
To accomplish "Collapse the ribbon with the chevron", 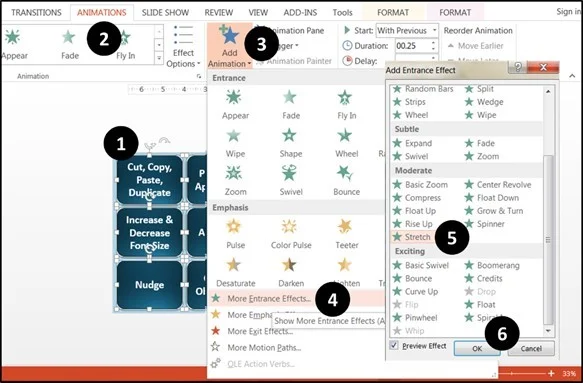I will 572,76.
